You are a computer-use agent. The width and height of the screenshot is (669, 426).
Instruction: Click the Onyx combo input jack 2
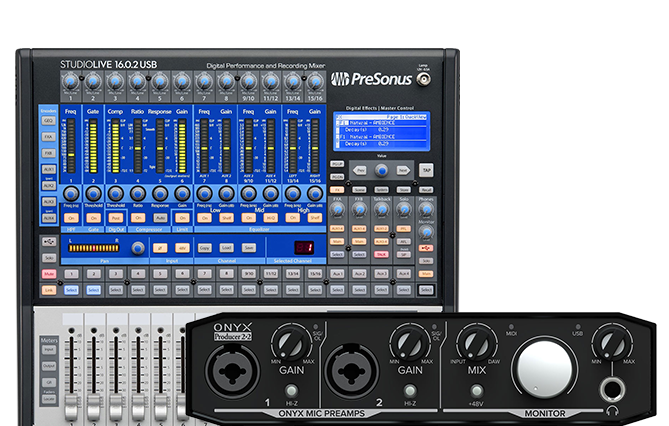(x=352, y=371)
